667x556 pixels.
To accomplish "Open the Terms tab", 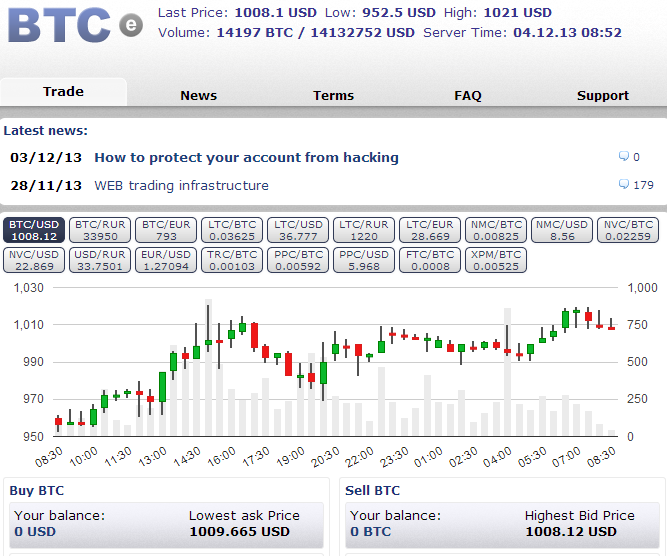I will coord(334,95).
